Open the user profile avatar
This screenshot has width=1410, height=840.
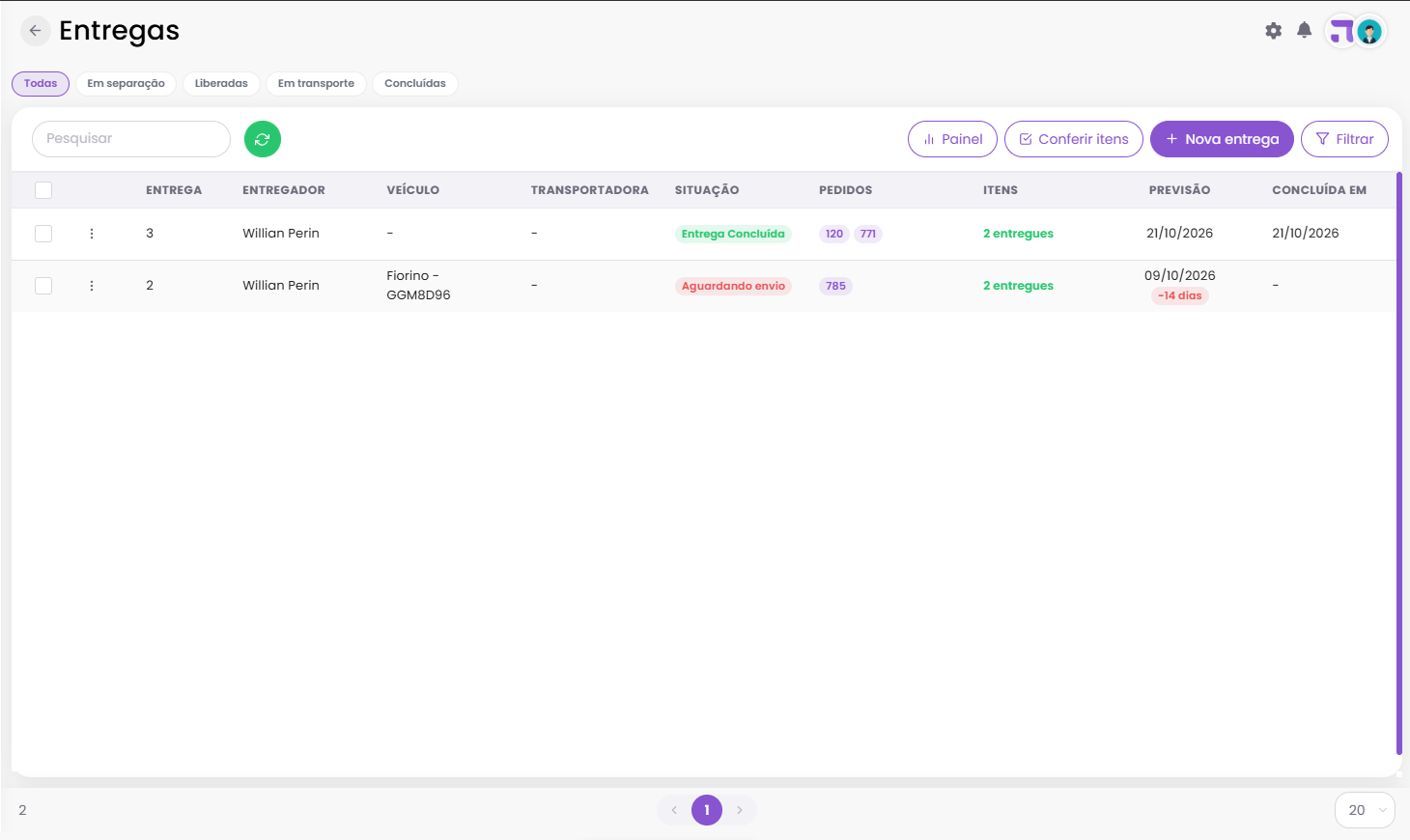1369,32
